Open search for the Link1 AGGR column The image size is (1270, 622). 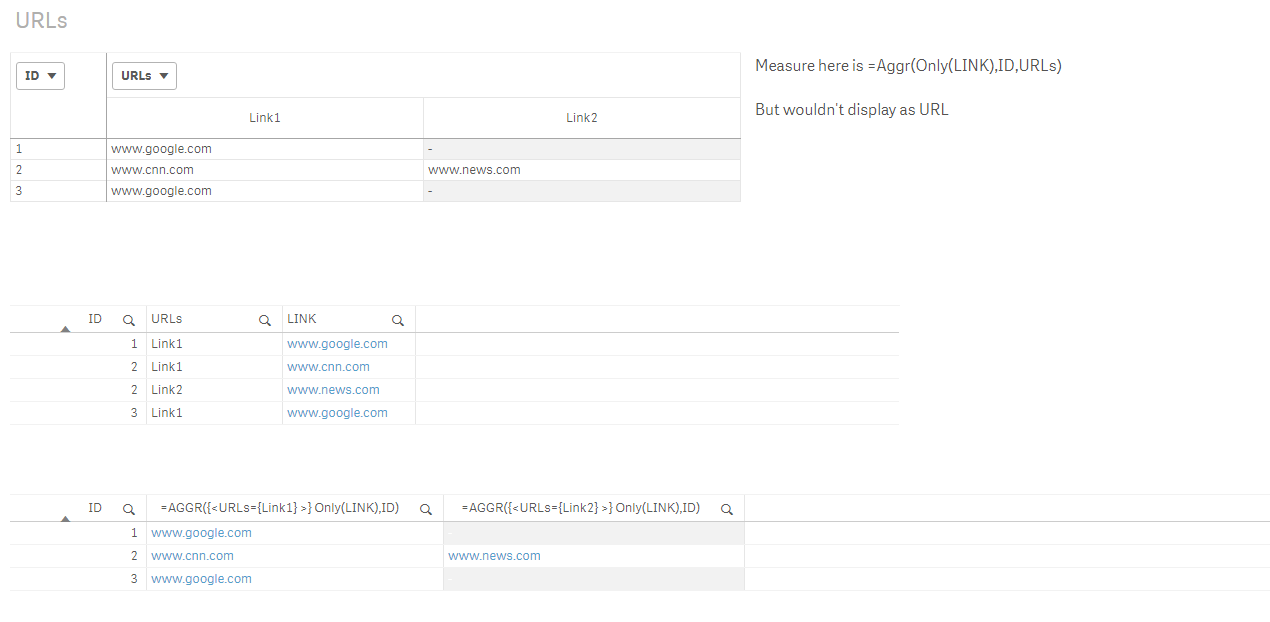pos(426,509)
